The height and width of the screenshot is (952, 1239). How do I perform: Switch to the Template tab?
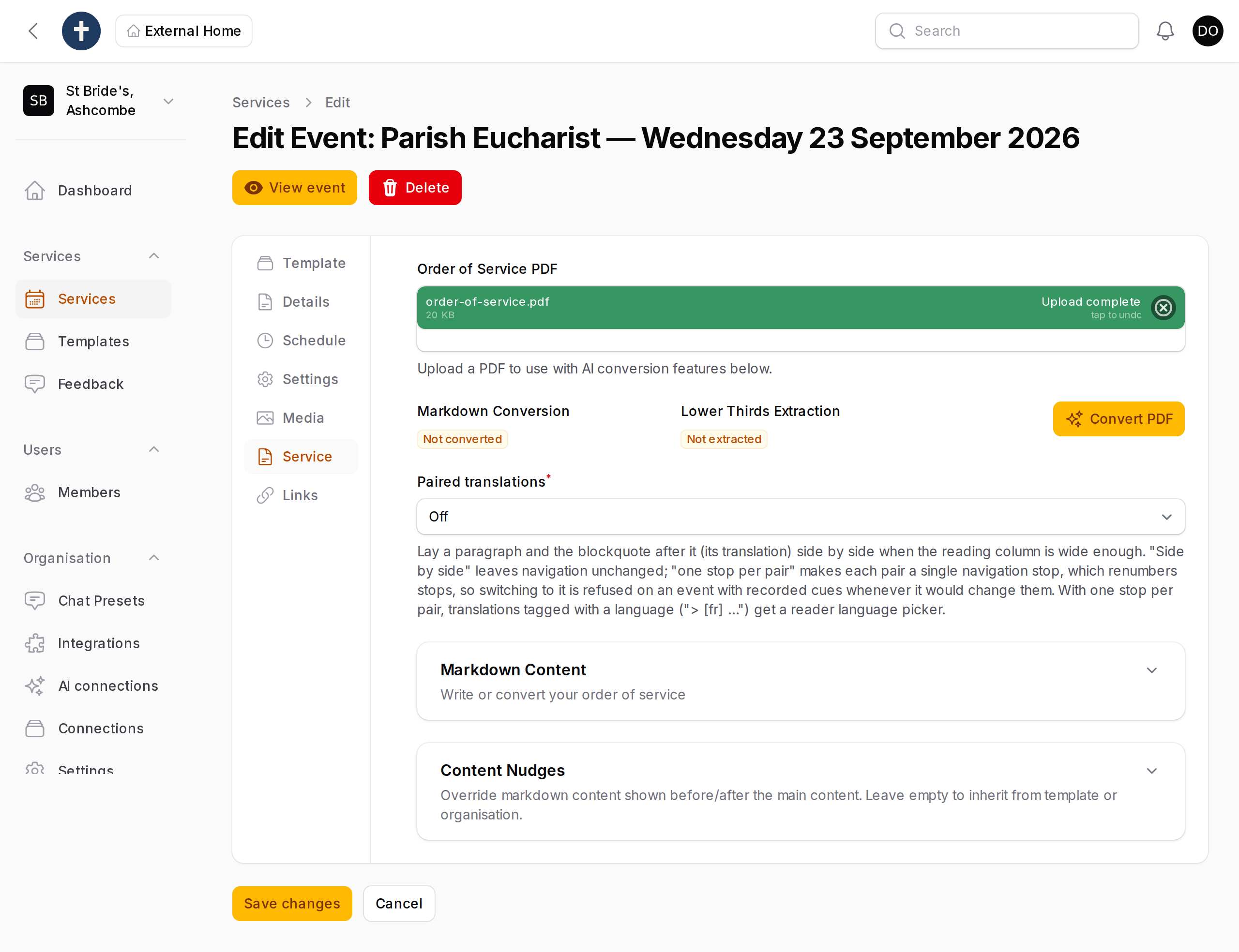pyautogui.click(x=301, y=263)
